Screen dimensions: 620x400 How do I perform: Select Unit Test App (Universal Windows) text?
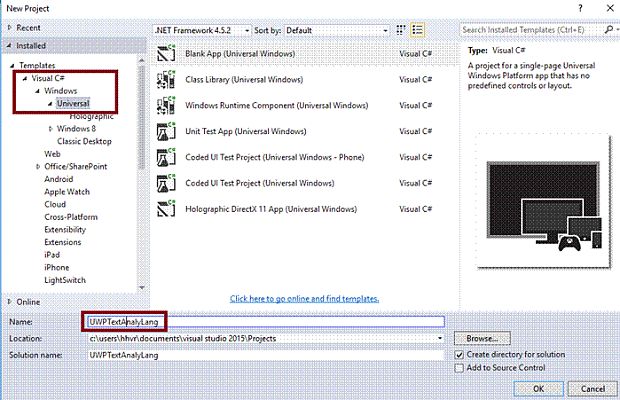[x=246, y=131]
